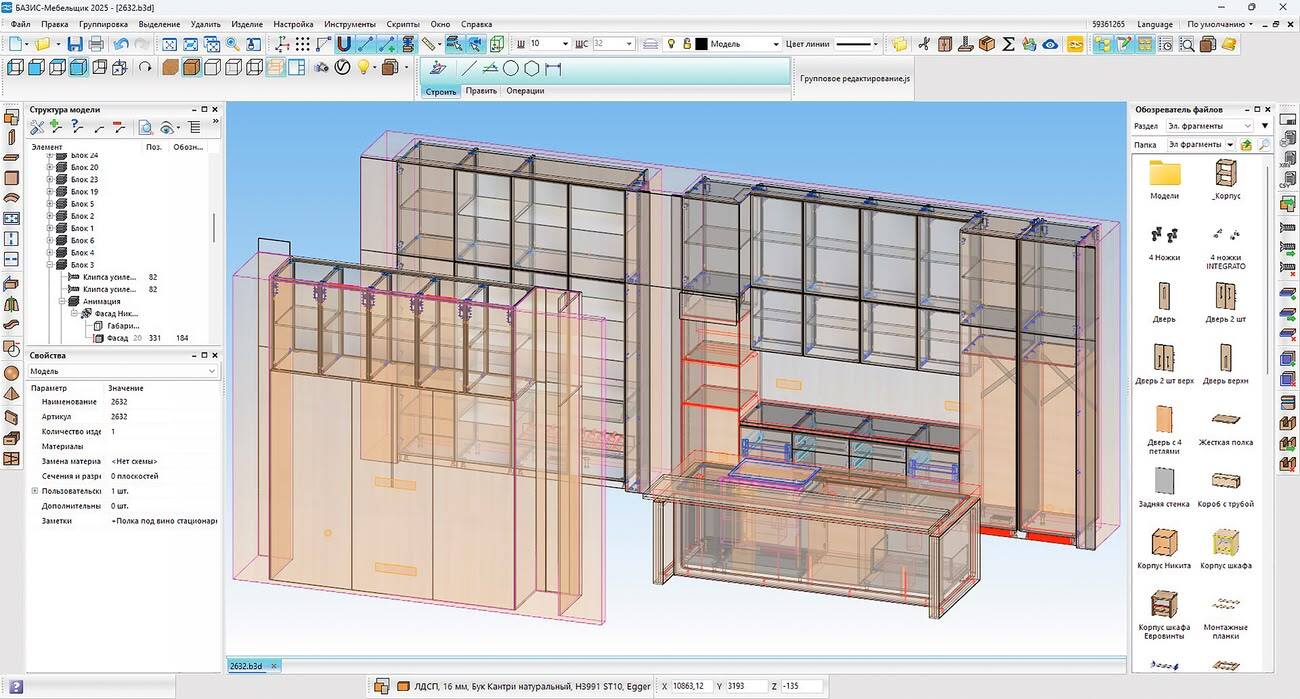Click the Language button
Viewport: 1300px width, 699px height.
(x=1155, y=24)
